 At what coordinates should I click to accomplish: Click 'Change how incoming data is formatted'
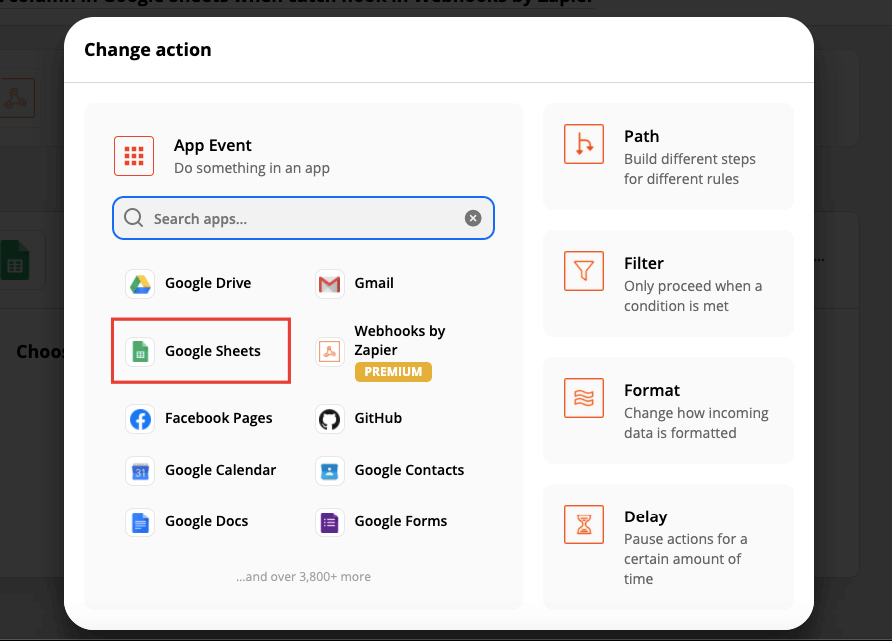(696, 423)
